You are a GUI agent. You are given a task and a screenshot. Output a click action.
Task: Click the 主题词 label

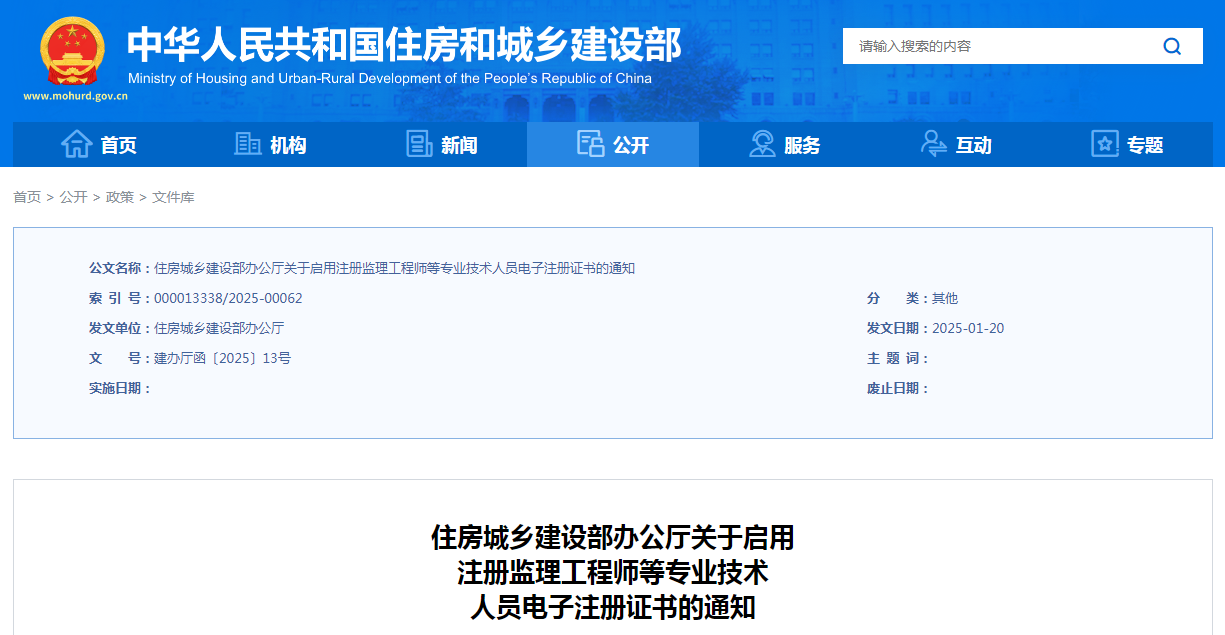pyautogui.click(x=898, y=358)
